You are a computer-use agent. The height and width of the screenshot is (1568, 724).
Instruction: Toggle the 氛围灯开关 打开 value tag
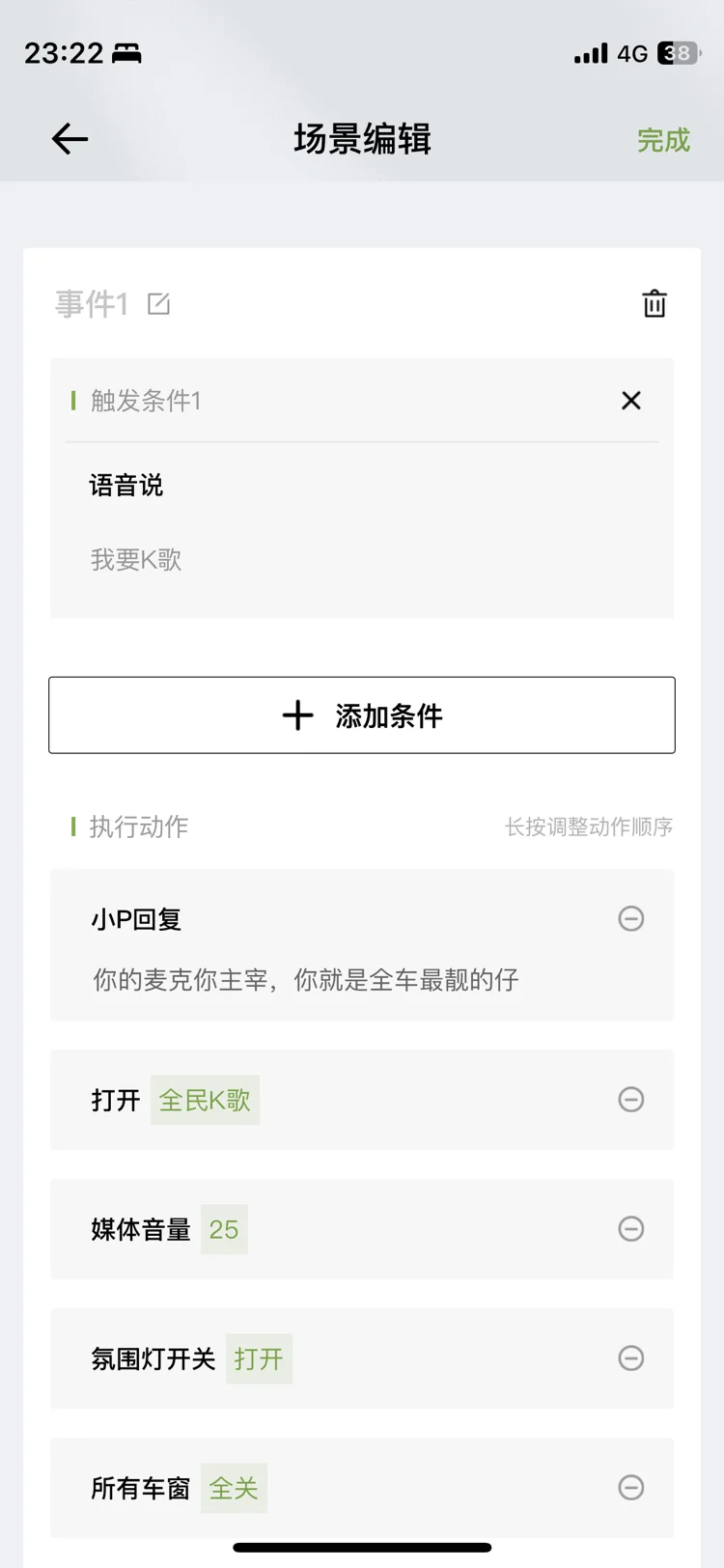[259, 1358]
